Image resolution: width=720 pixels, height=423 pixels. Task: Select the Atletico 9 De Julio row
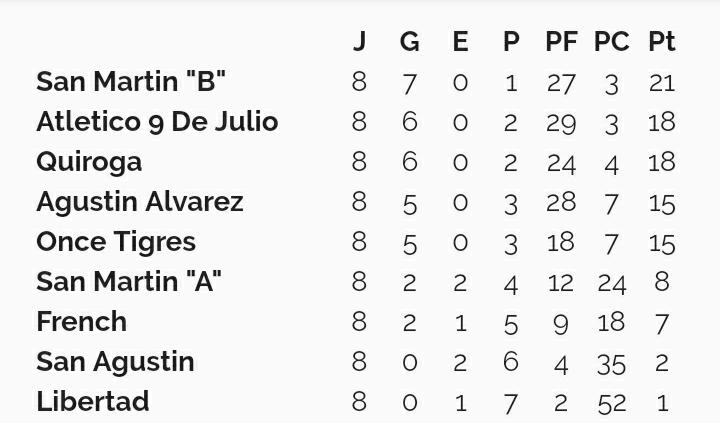point(356,122)
